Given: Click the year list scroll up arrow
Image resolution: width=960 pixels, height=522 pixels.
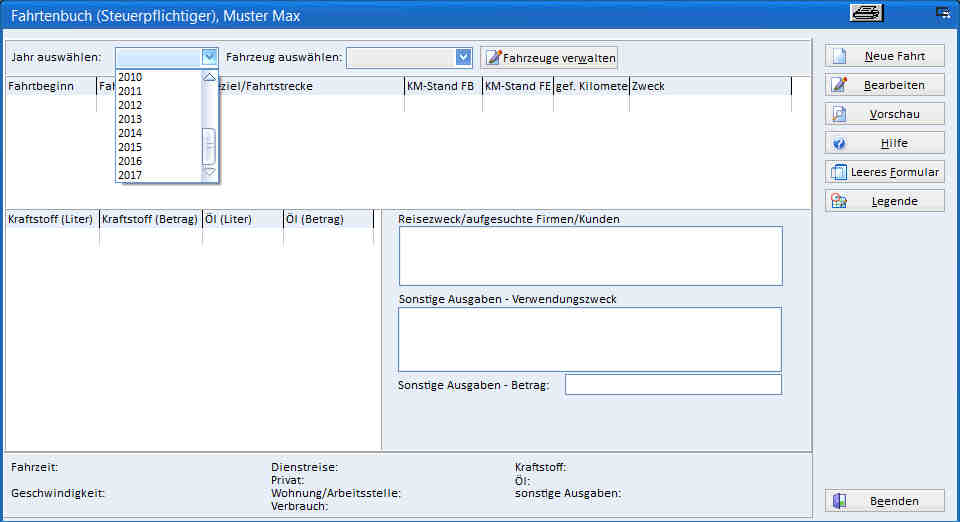Looking at the screenshot, I should (209, 77).
